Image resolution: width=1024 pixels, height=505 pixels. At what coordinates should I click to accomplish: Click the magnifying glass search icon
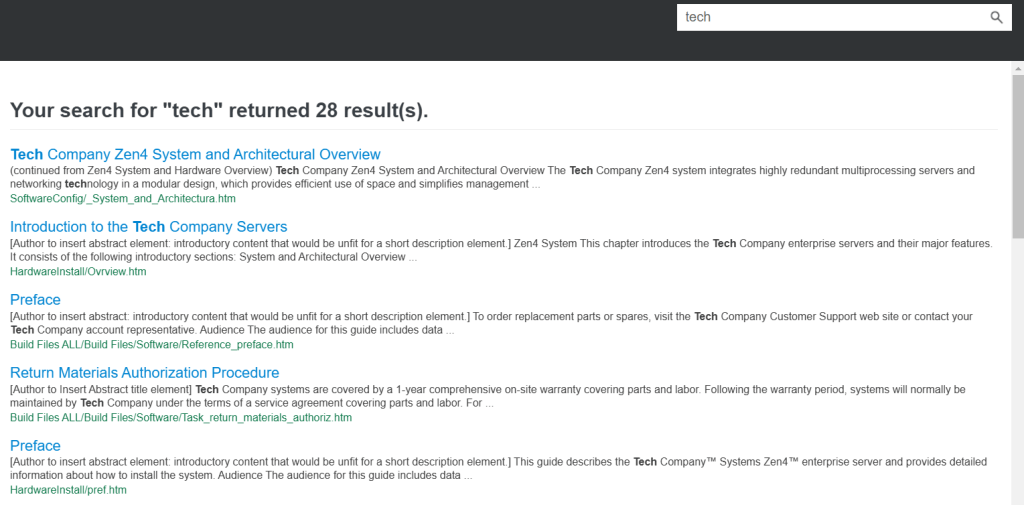(996, 18)
